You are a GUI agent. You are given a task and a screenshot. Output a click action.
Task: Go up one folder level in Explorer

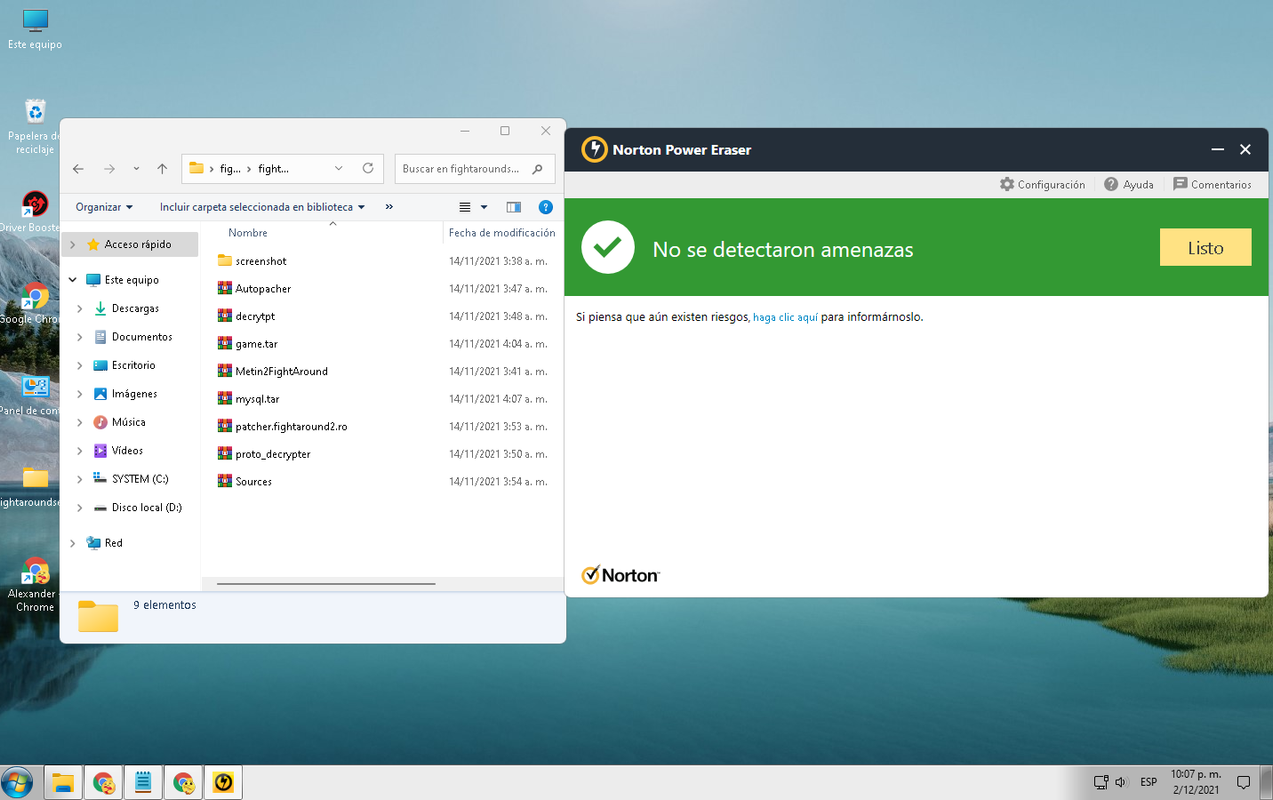(x=162, y=169)
